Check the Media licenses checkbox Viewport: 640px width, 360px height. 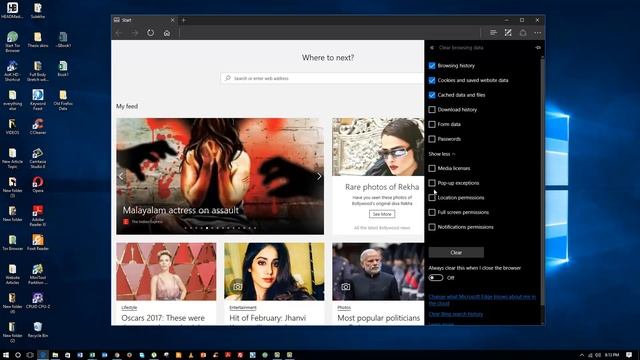tap(432, 168)
